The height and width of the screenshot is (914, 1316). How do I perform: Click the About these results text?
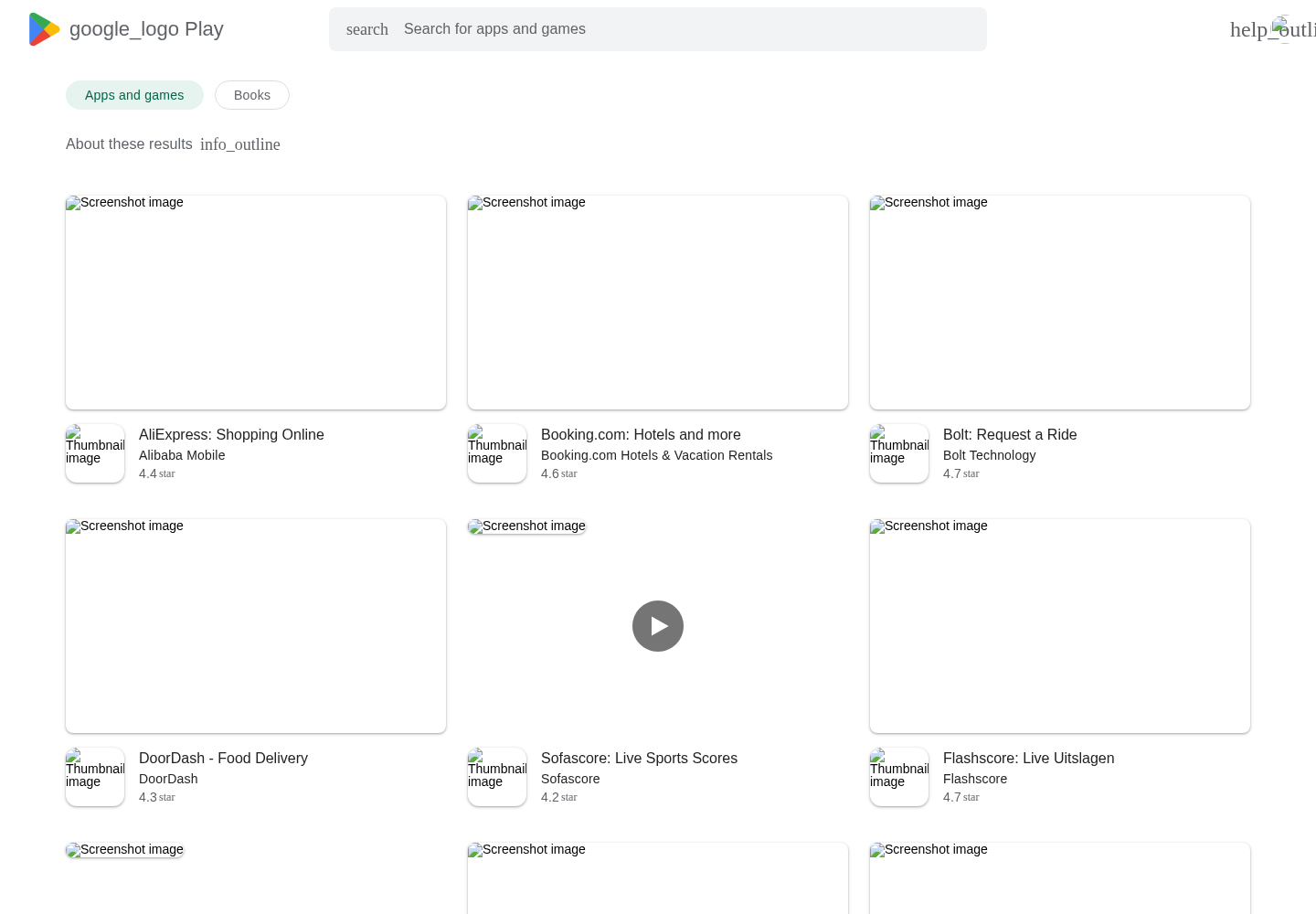tap(129, 144)
